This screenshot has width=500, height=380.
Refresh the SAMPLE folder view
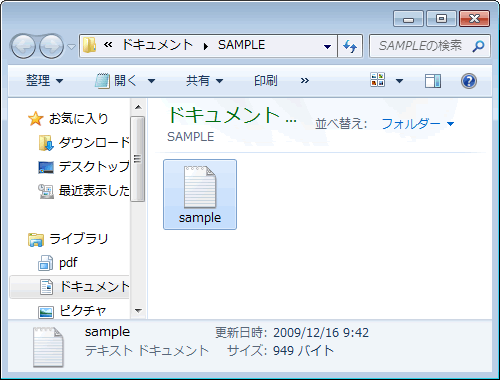click(350, 46)
